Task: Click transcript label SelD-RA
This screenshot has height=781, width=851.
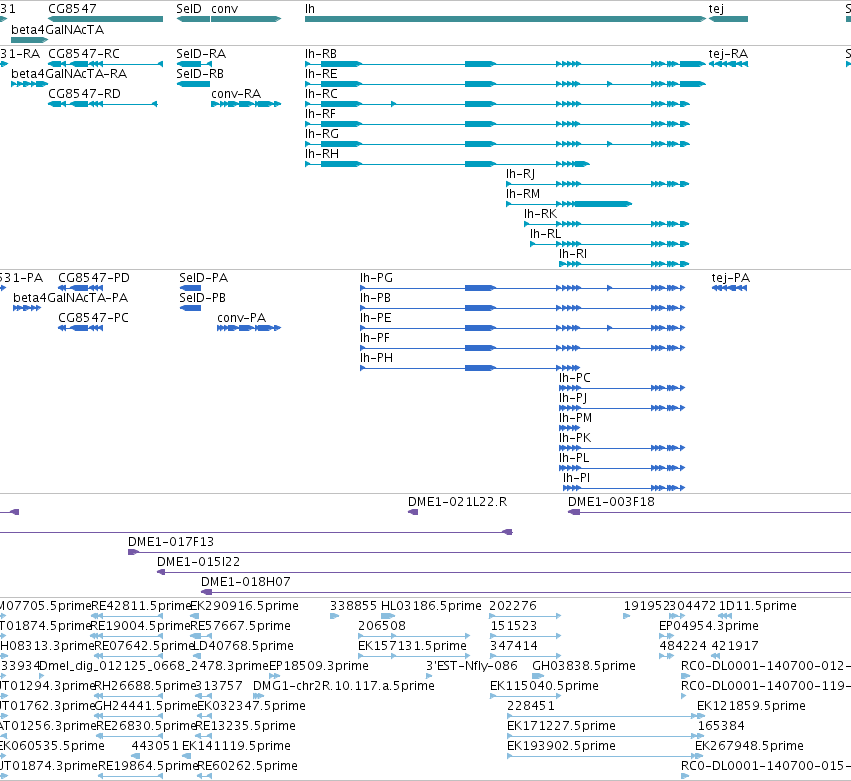Action: [x=201, y=54]
